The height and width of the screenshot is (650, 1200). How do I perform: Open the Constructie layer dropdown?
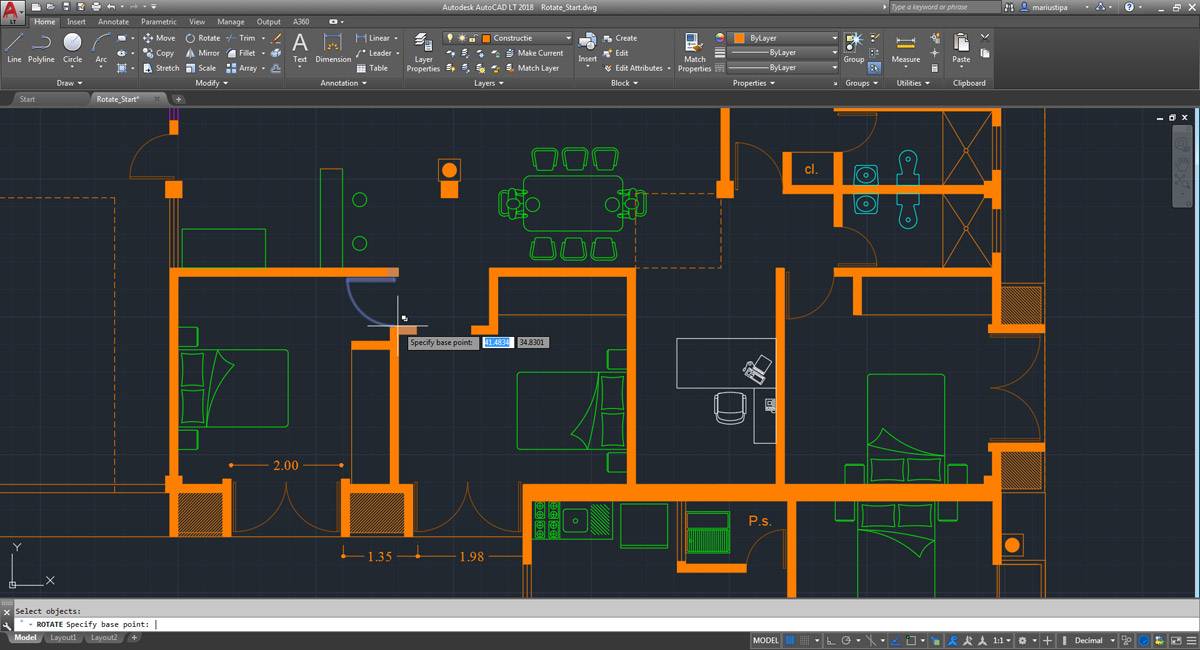[567, 38]
